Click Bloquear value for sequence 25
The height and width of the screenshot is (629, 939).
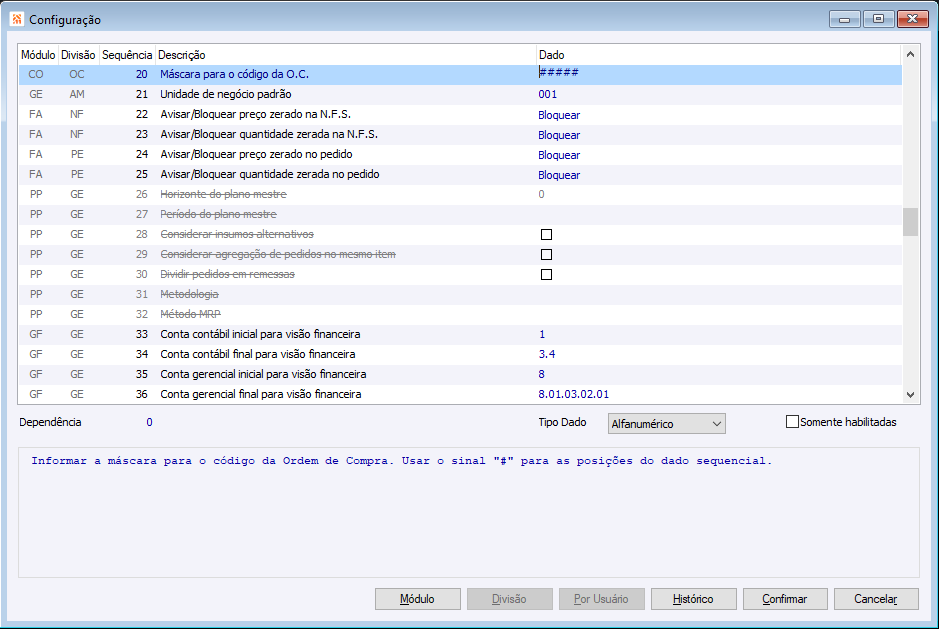pos(559,175)
